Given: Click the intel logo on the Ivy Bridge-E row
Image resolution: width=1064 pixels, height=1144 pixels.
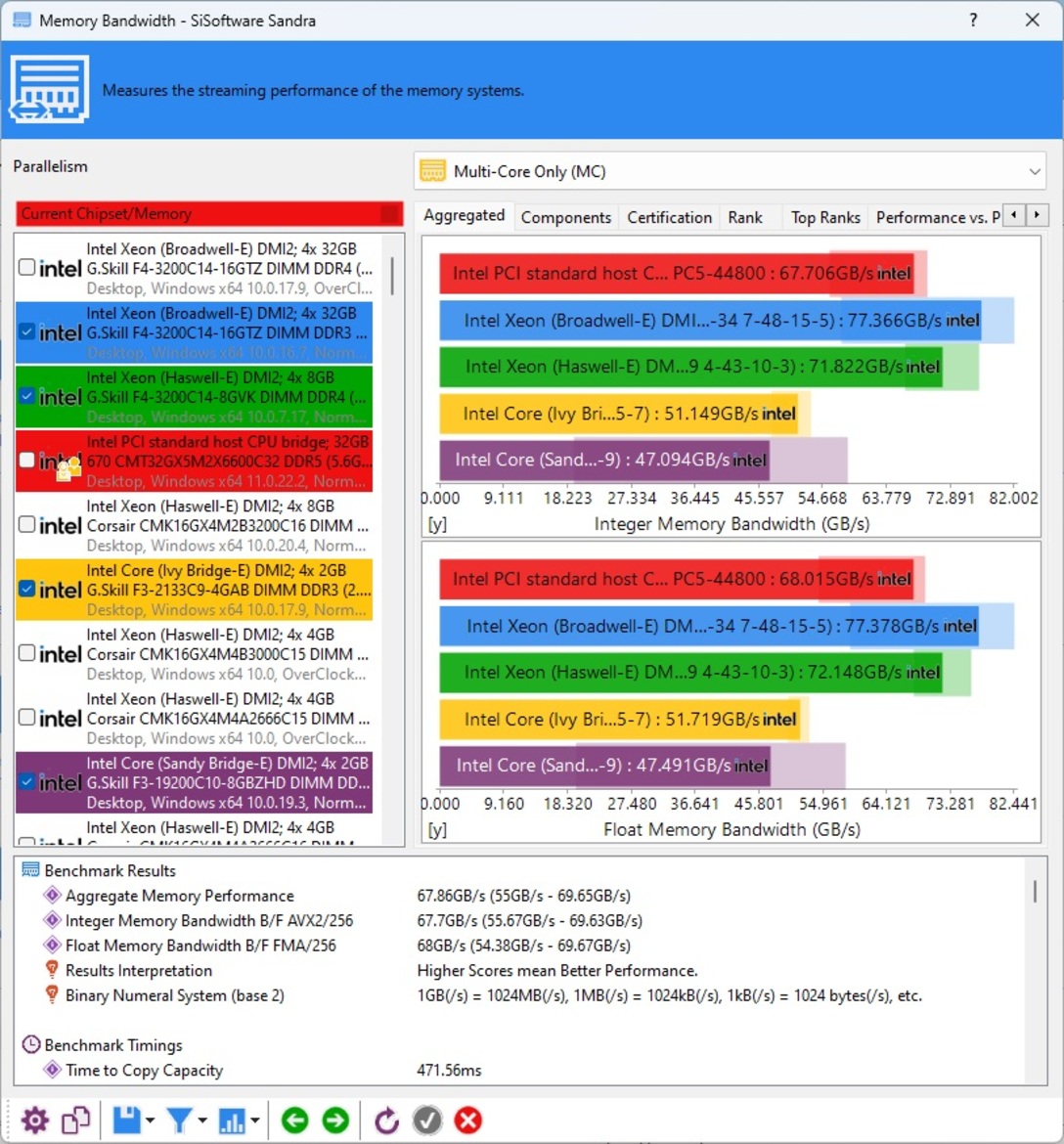Looking at the screenshot, I should pos(60,590).
